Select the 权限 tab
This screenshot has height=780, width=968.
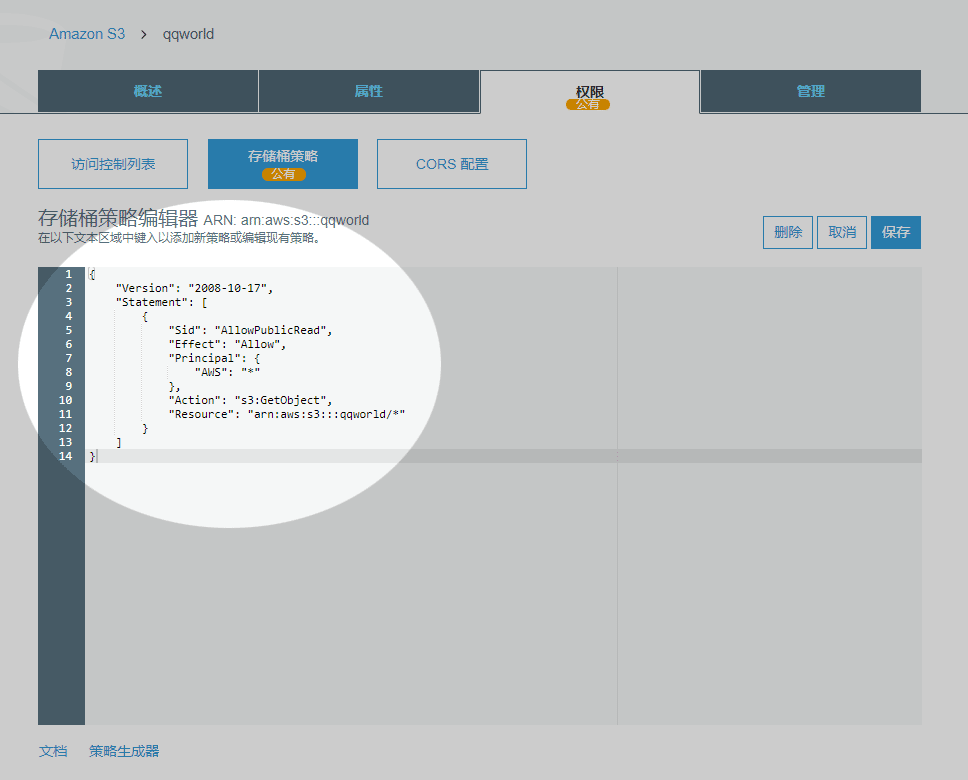click(590, 91)
